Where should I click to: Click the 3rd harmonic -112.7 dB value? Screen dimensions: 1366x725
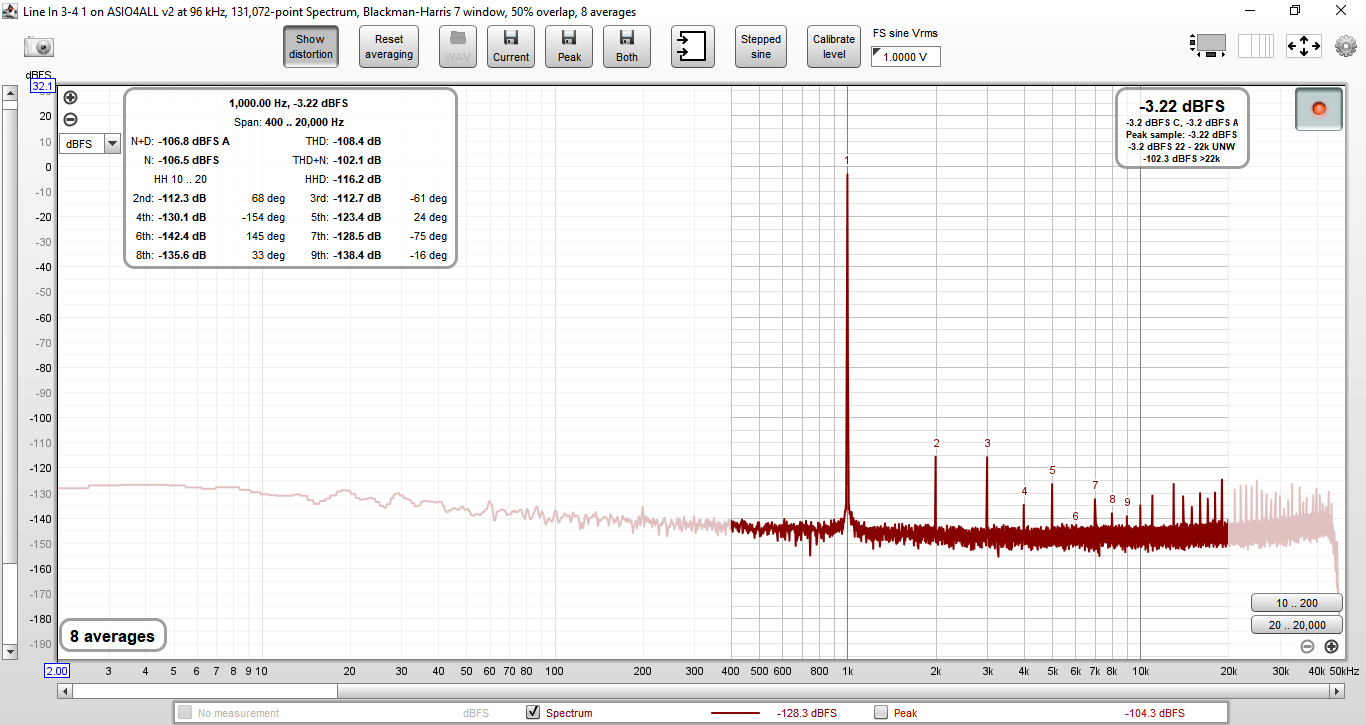(x=357, y=198)
